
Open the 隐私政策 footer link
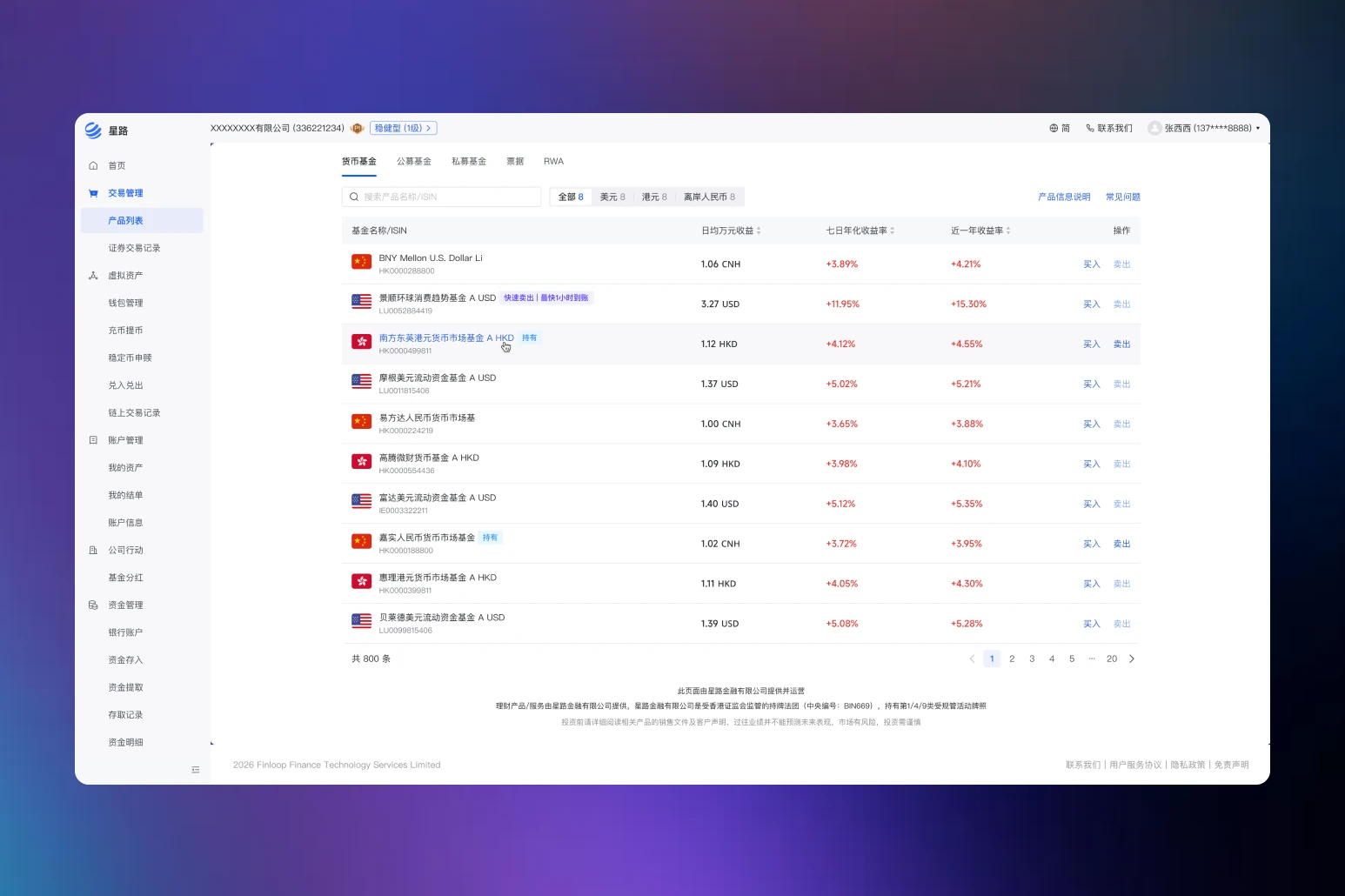(1188, 766)
